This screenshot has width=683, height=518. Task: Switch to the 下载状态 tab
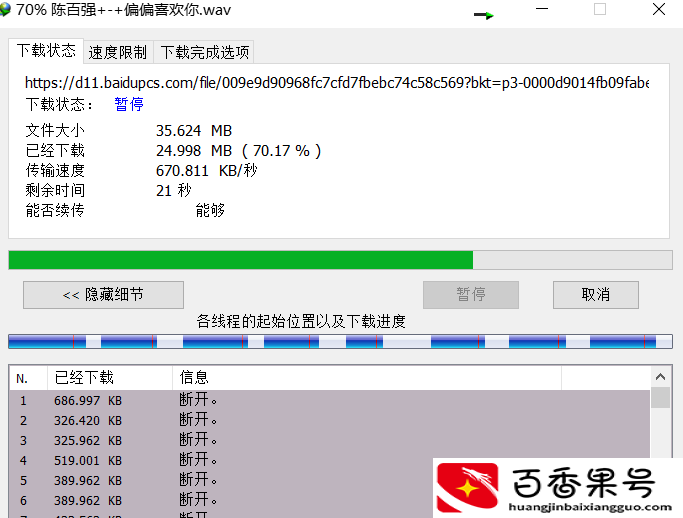point(46,51)
